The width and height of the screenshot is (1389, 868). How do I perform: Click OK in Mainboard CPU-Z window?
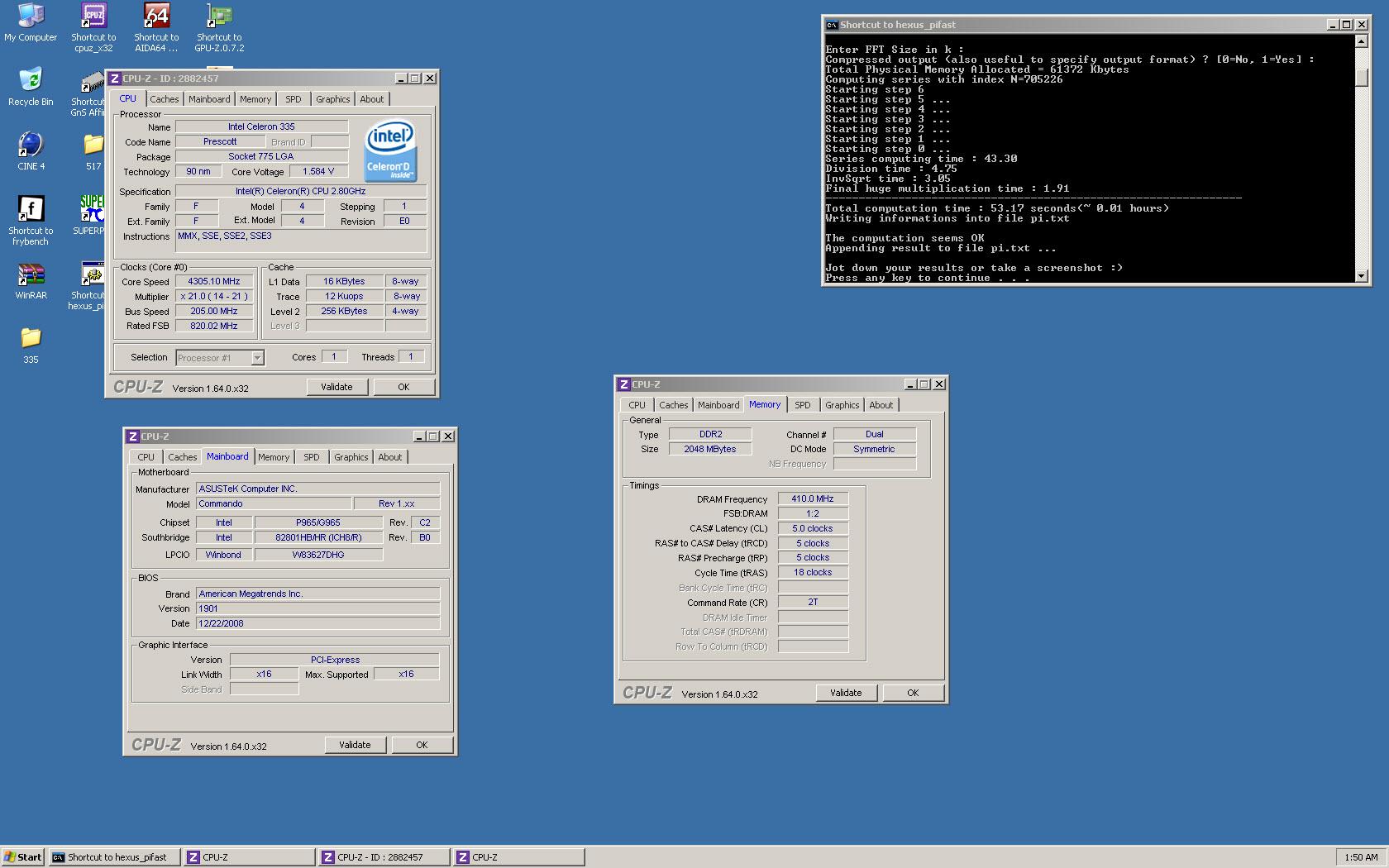422,745
